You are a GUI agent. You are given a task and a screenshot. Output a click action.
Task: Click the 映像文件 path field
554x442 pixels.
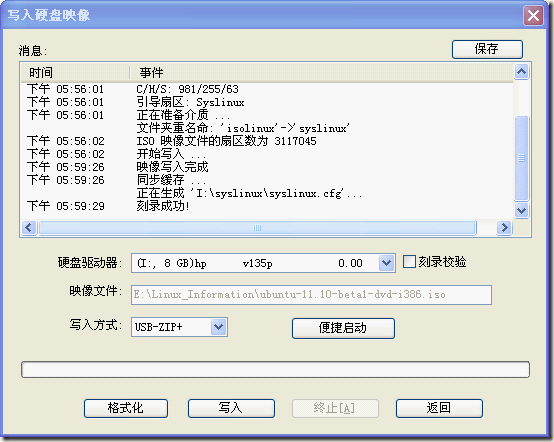tap(311, 295)
